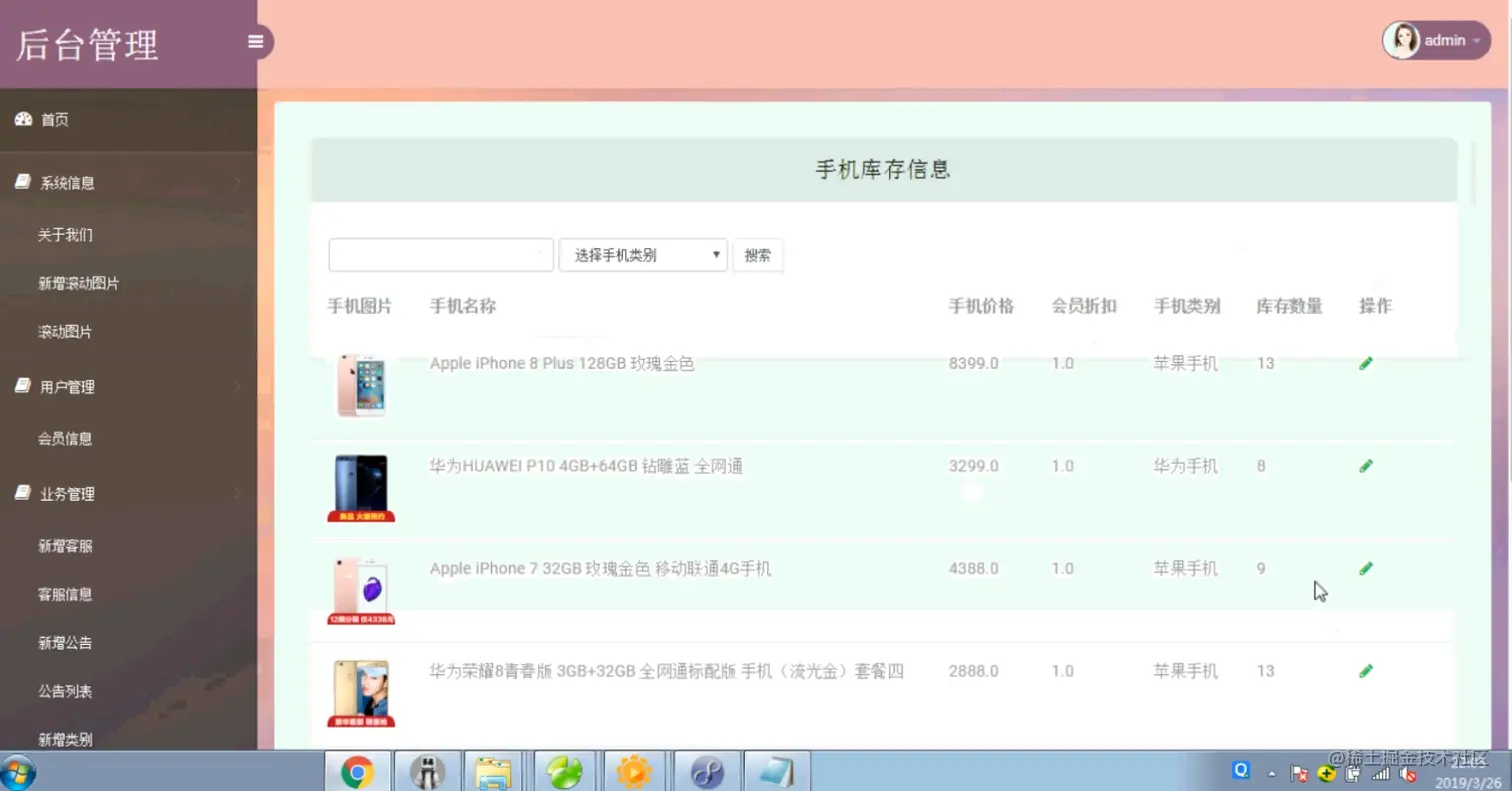Screen dimensions: 1512x791
Task: Open the penguin app taskbar icon
Action: [x=428, y=772]
